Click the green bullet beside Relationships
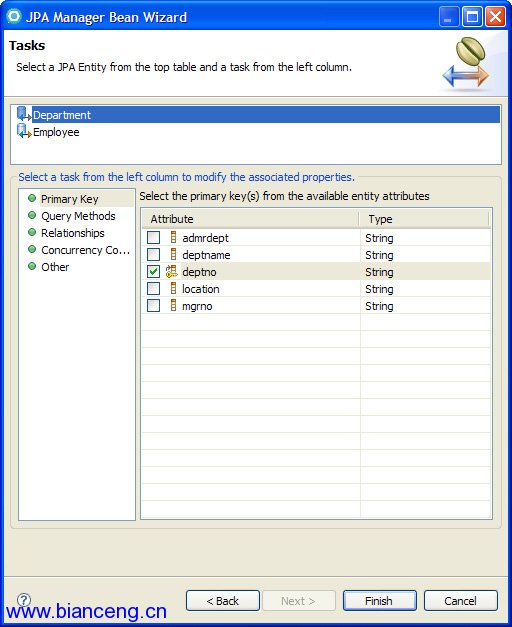512x627 pixels. pos(32,232)
